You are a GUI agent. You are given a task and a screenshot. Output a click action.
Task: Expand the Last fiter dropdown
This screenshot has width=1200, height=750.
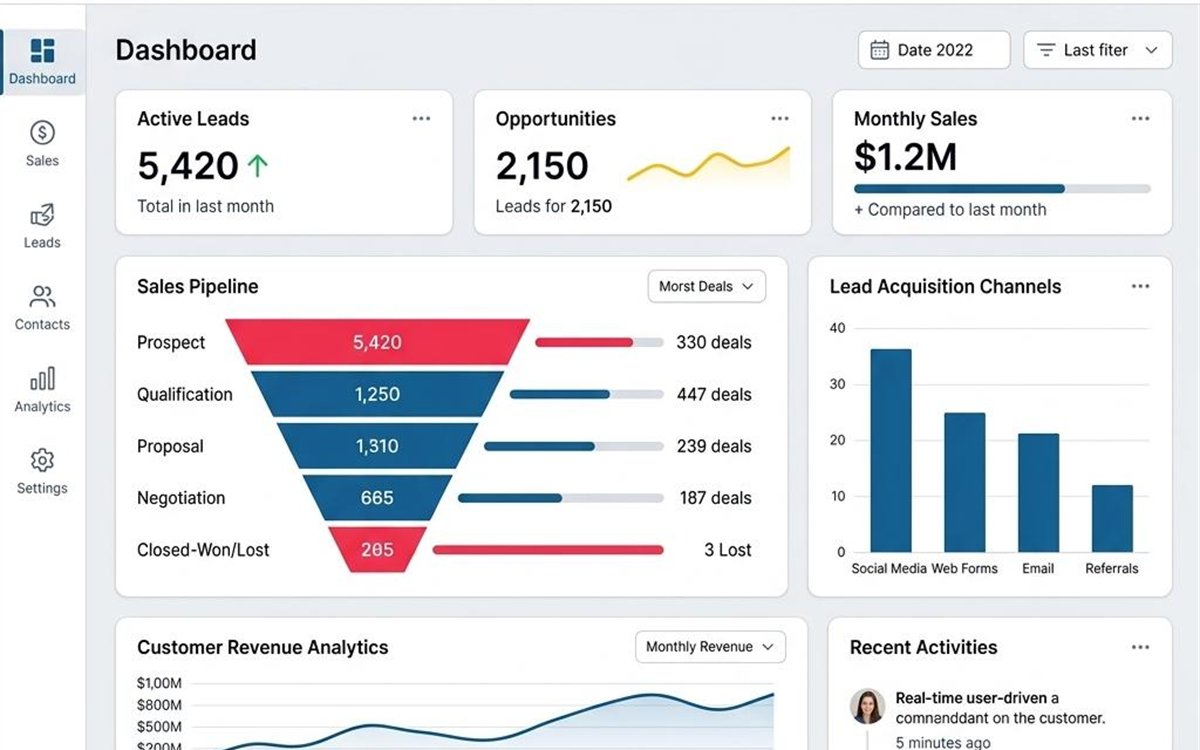(1098, 50)
